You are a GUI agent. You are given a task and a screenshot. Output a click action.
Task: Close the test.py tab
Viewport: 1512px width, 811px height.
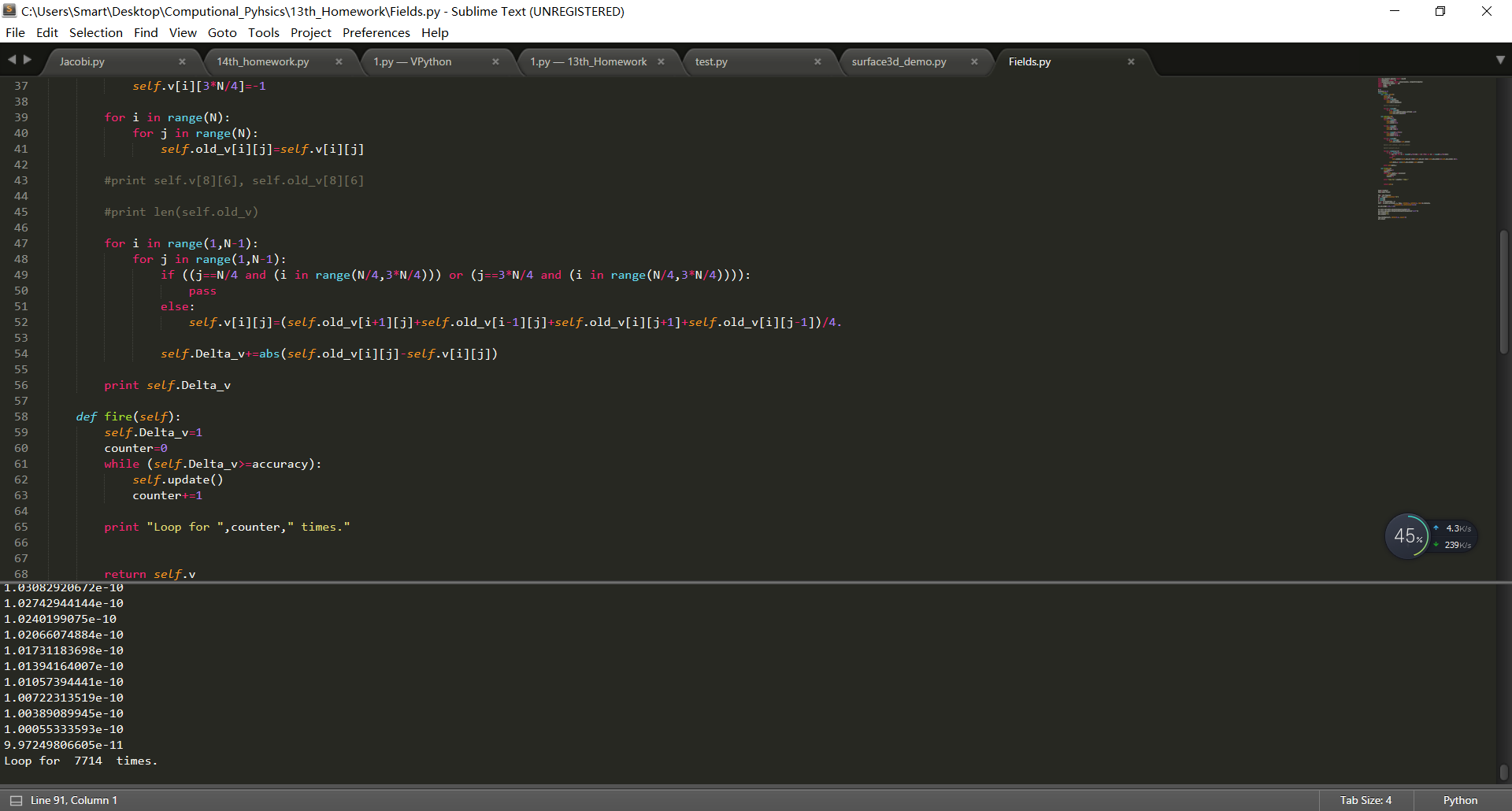pos(817,61)
